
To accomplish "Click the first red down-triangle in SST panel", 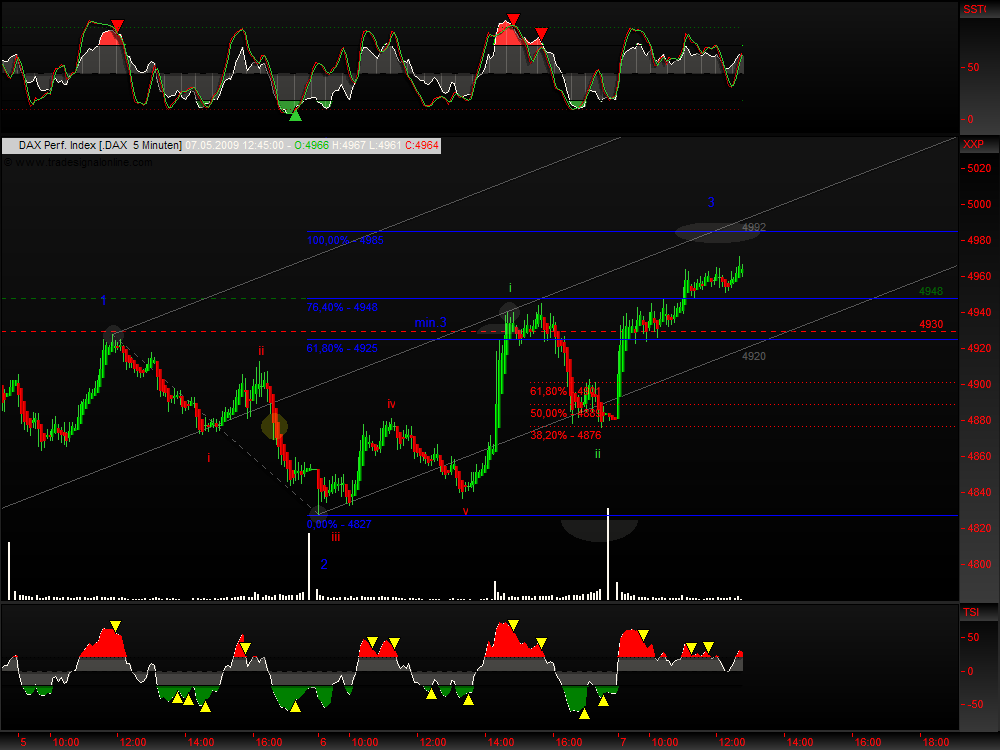I will pyautogui.click(x=118, y=25).
